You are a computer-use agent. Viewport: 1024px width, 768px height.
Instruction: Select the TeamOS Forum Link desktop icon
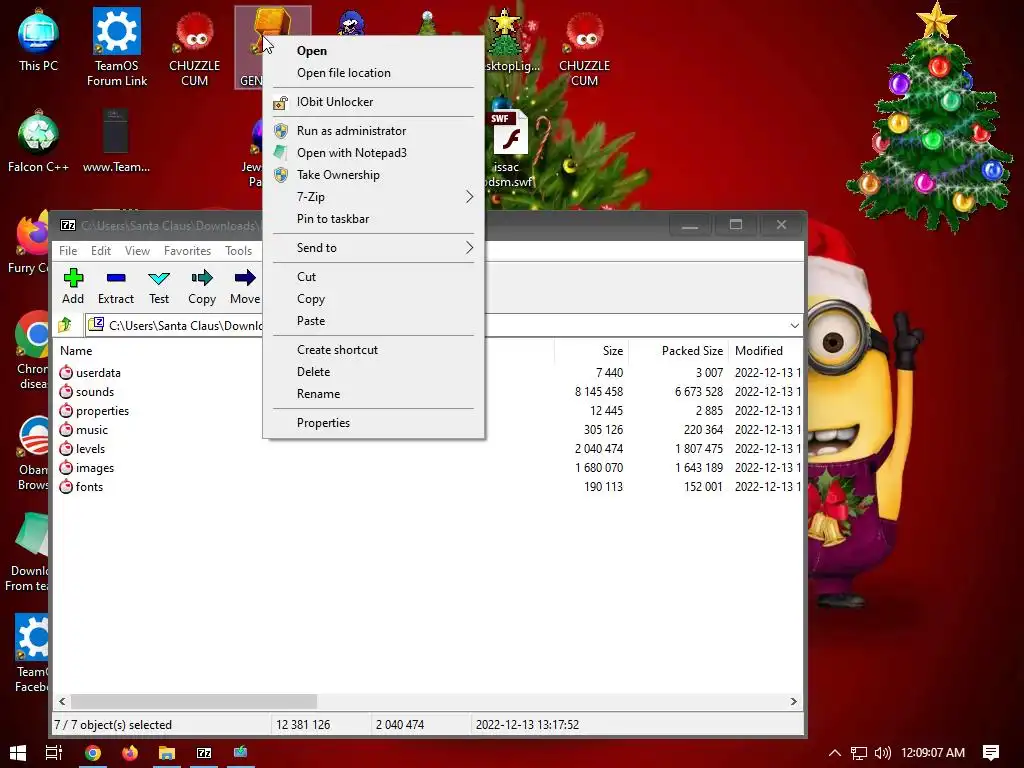[117, 47]
